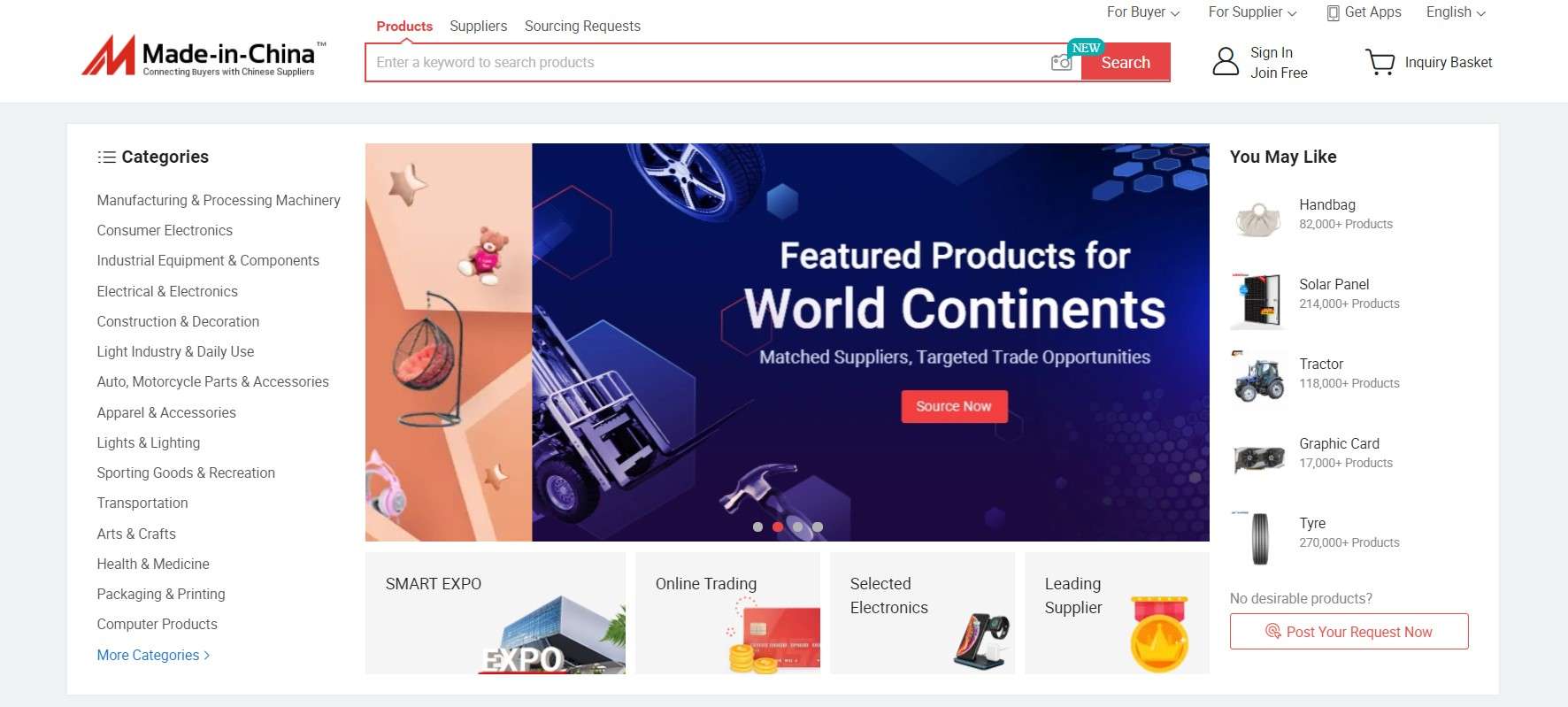
Task: Click the Get Apps phone icon
Action: [1333, 12]
